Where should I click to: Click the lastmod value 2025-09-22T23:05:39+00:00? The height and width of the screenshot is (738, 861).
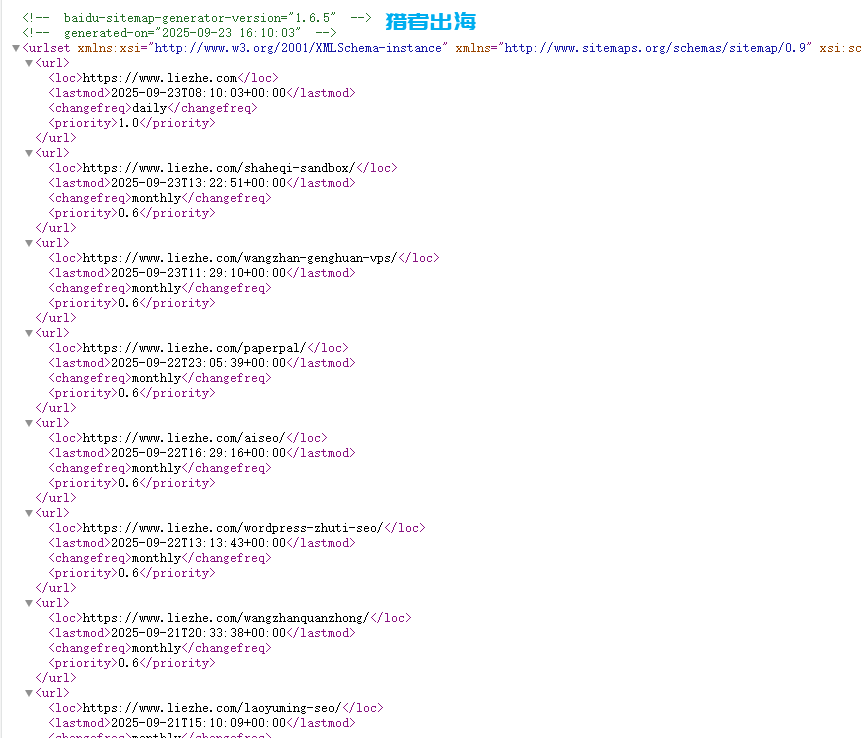[x=199, y=364]
